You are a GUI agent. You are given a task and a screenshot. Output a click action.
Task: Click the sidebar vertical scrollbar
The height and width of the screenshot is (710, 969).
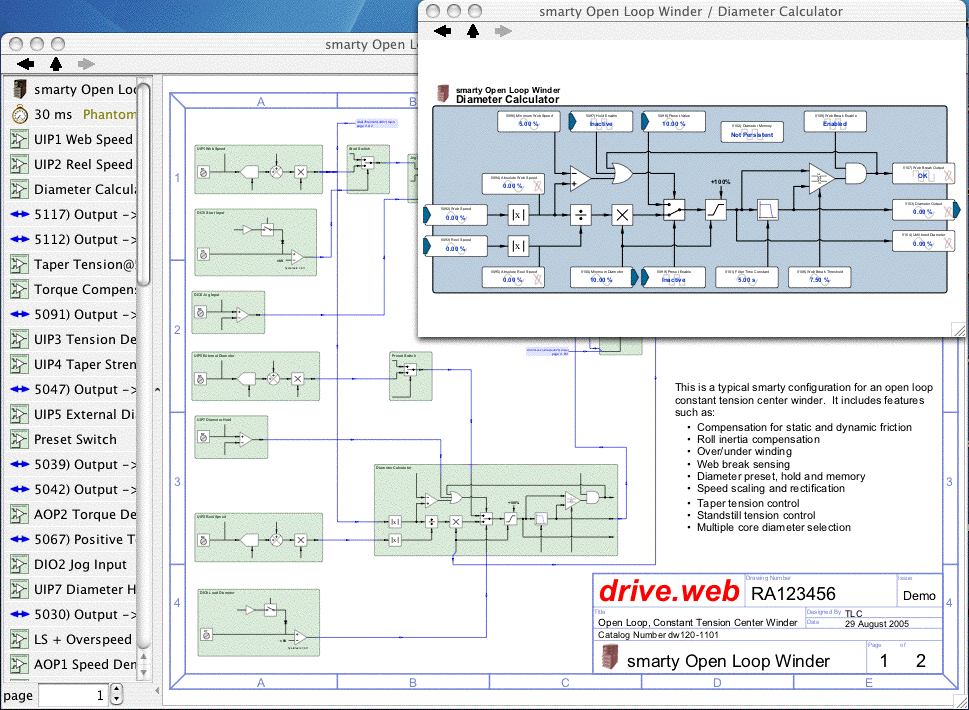(144, 200)
